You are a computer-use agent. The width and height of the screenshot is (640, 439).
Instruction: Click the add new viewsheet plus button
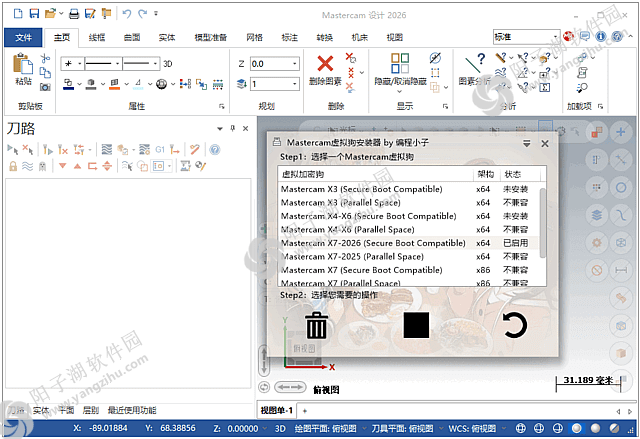tap(304, 411)
